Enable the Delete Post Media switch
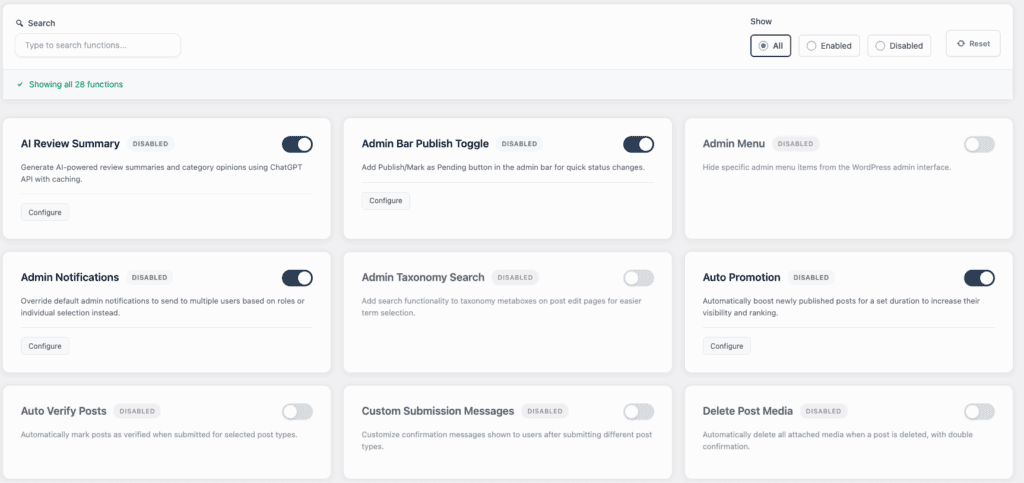 tap(979, 411)
